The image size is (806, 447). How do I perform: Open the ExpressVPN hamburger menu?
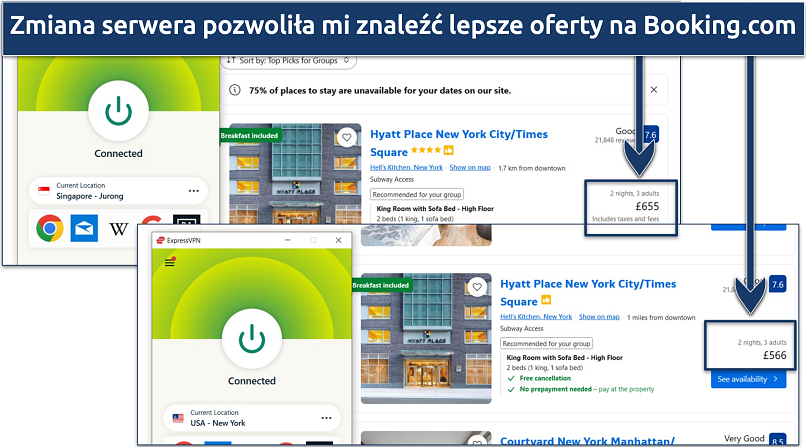[x=169, y=262]
